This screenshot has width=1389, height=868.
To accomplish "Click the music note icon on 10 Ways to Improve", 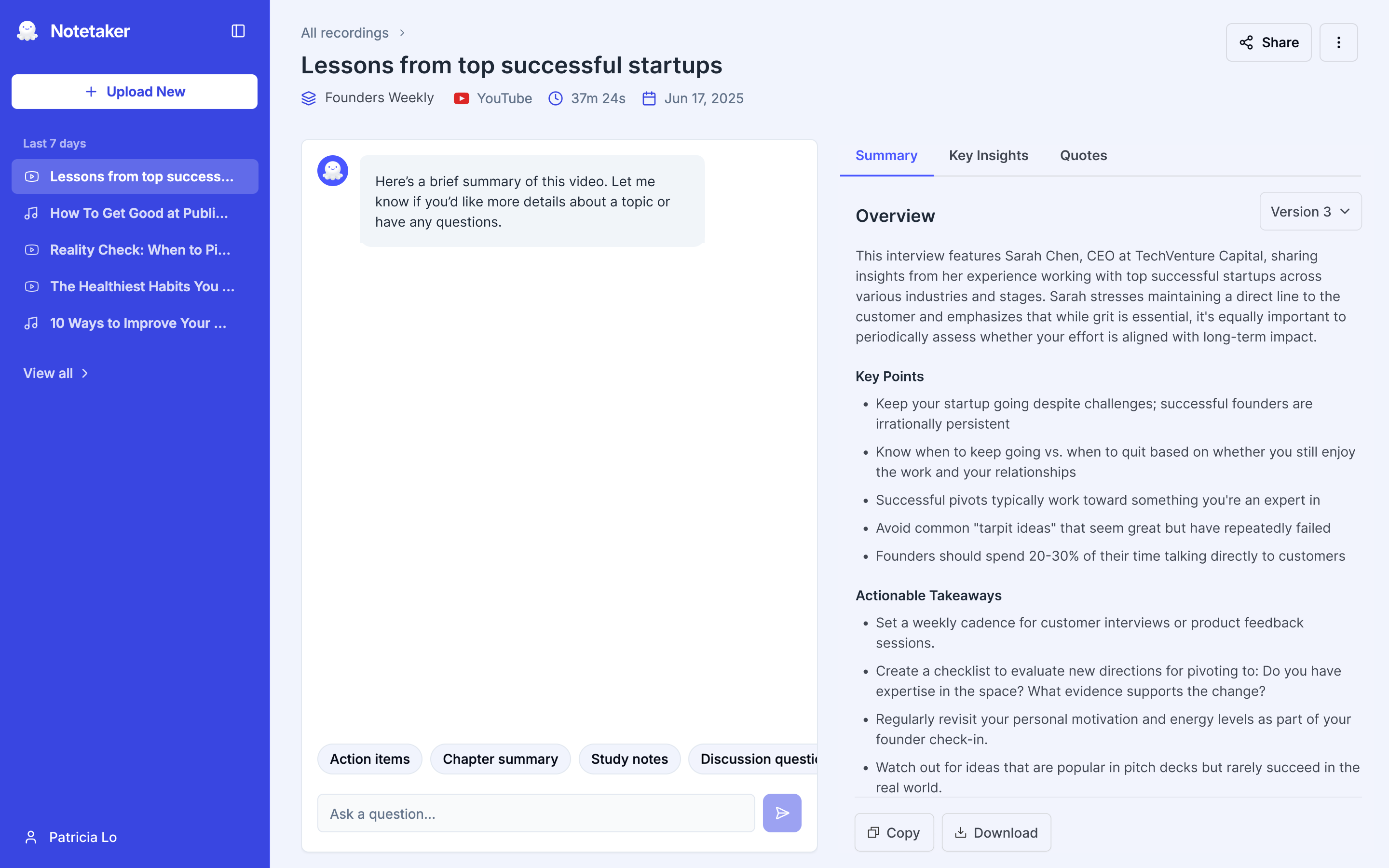I will pyautogui.click(x=31, y=323).
